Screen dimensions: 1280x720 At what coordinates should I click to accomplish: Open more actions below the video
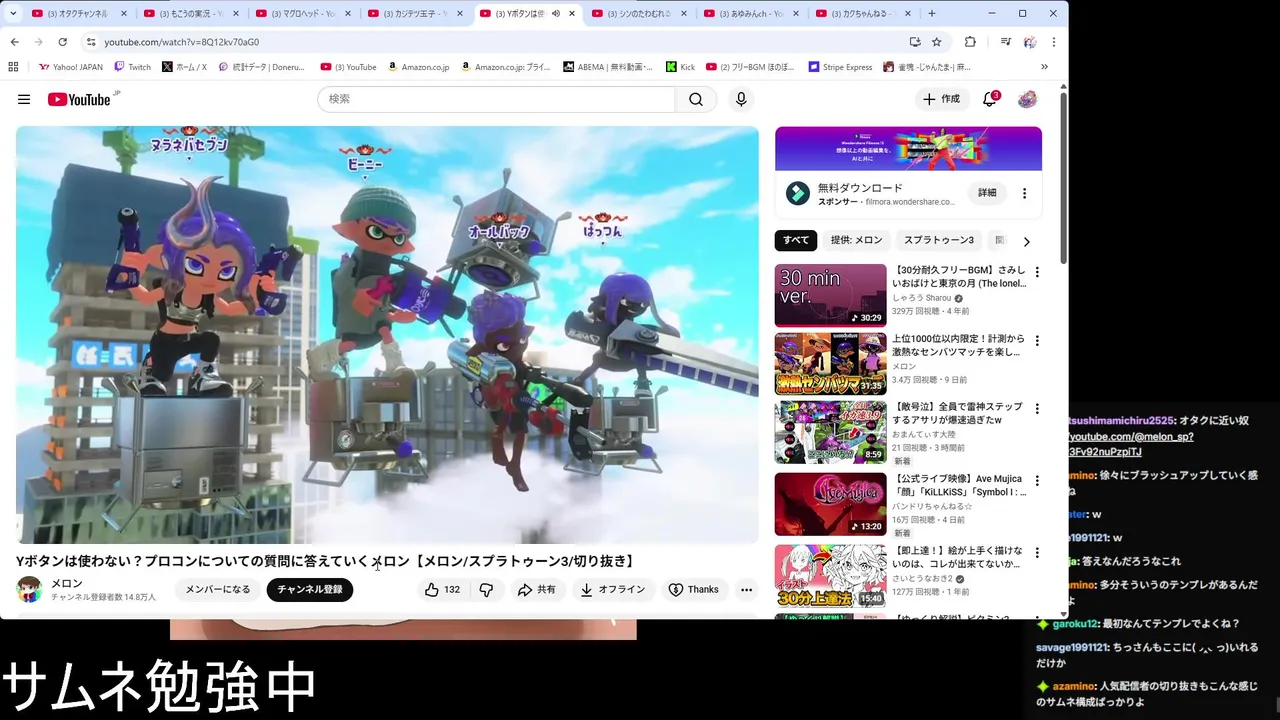tap(746, 590)
